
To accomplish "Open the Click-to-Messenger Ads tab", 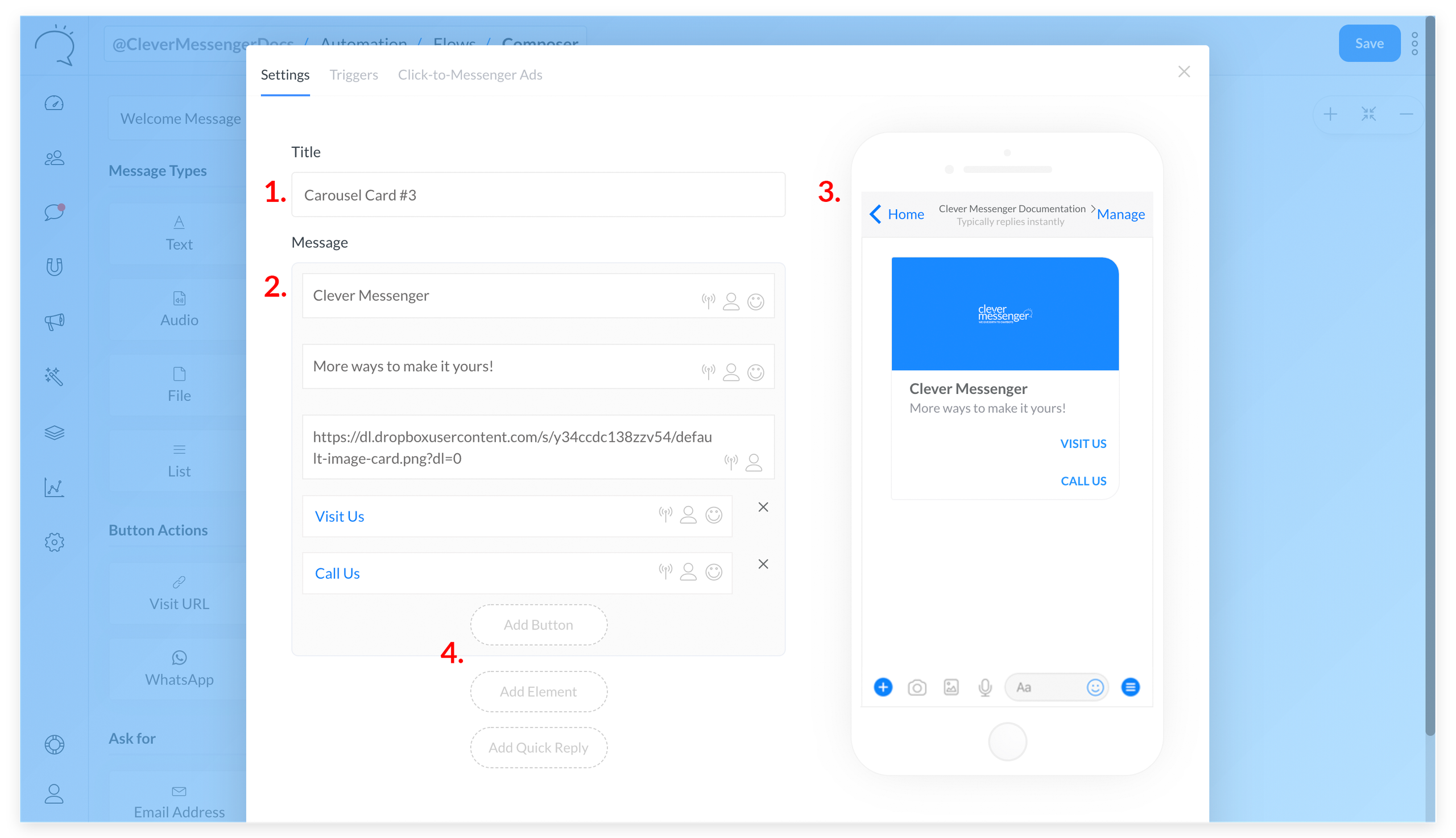I will (x=470, y=75).
